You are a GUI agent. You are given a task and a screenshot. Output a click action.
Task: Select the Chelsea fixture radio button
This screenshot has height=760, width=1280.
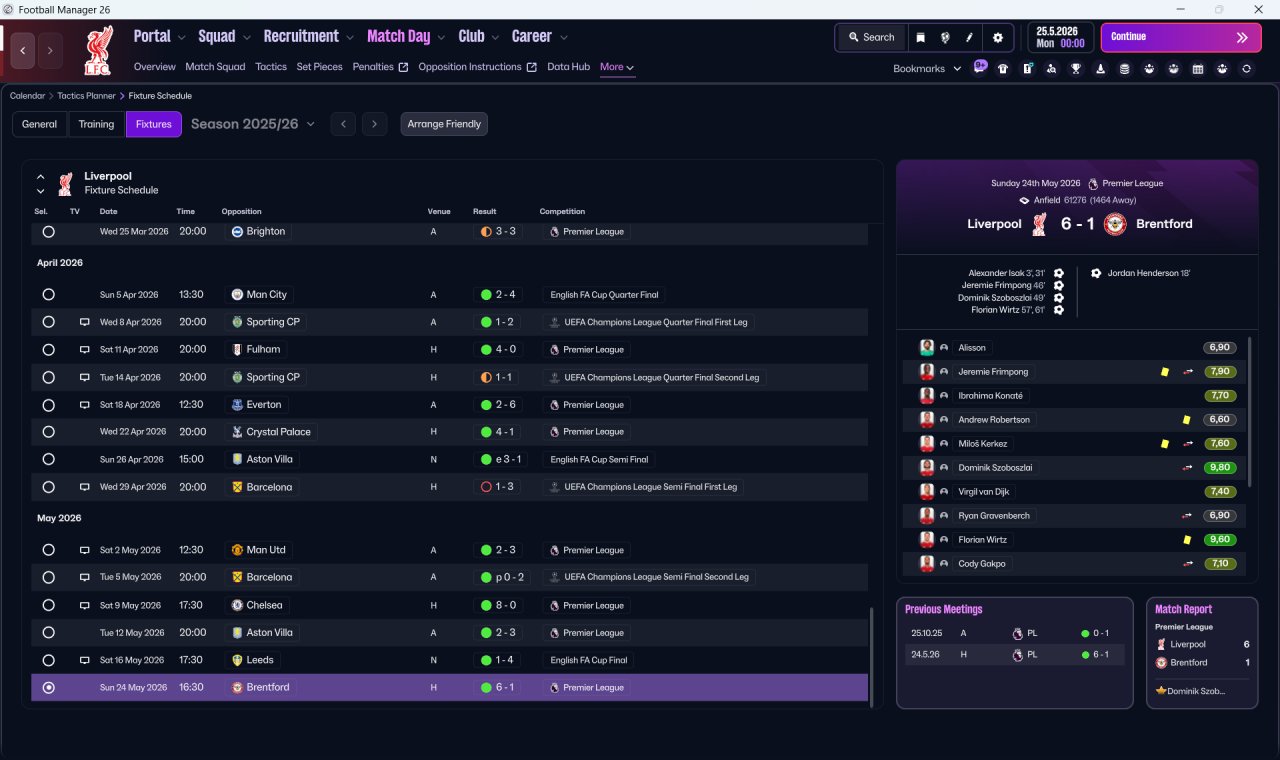click(x=48, y=605)
